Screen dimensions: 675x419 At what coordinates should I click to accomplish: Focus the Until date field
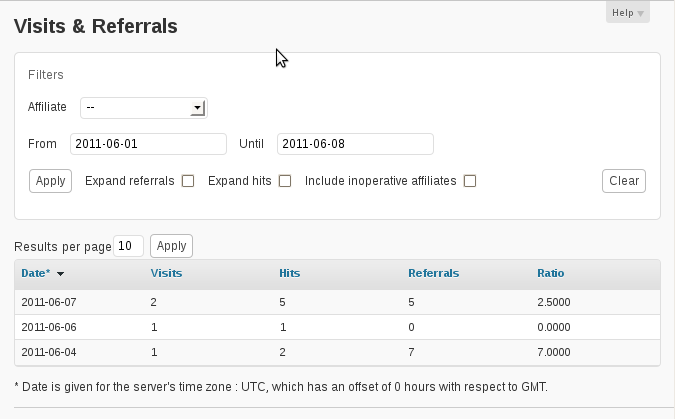(355, 144)
